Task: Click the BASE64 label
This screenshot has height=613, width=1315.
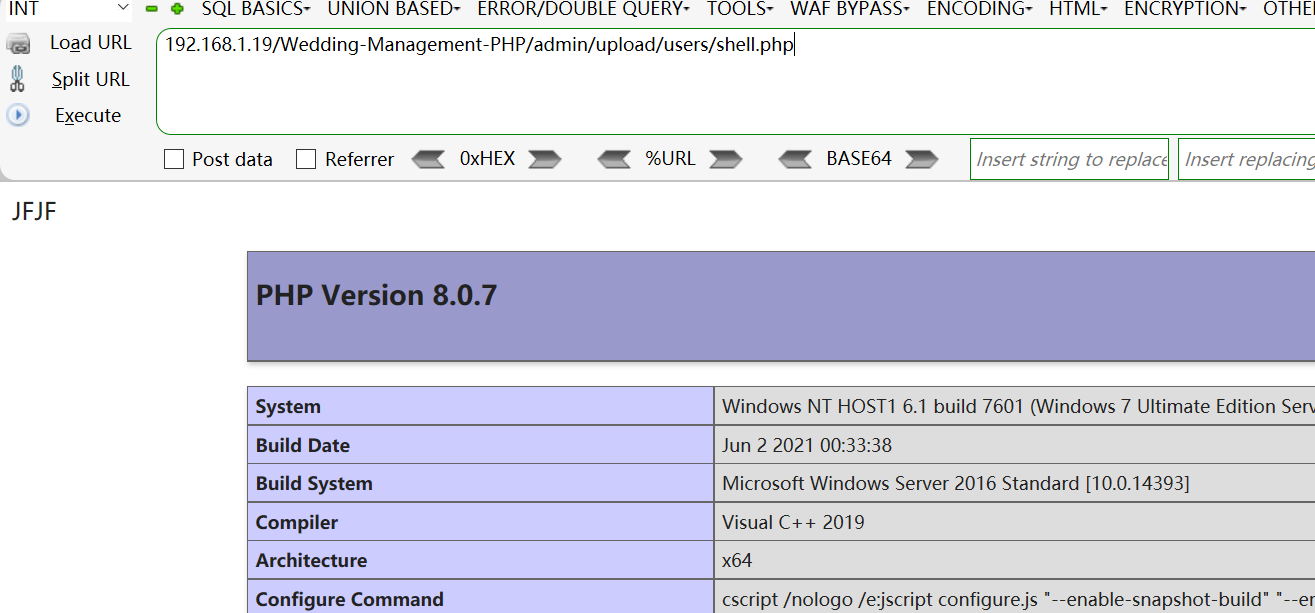Action: (x=859, y=158)
